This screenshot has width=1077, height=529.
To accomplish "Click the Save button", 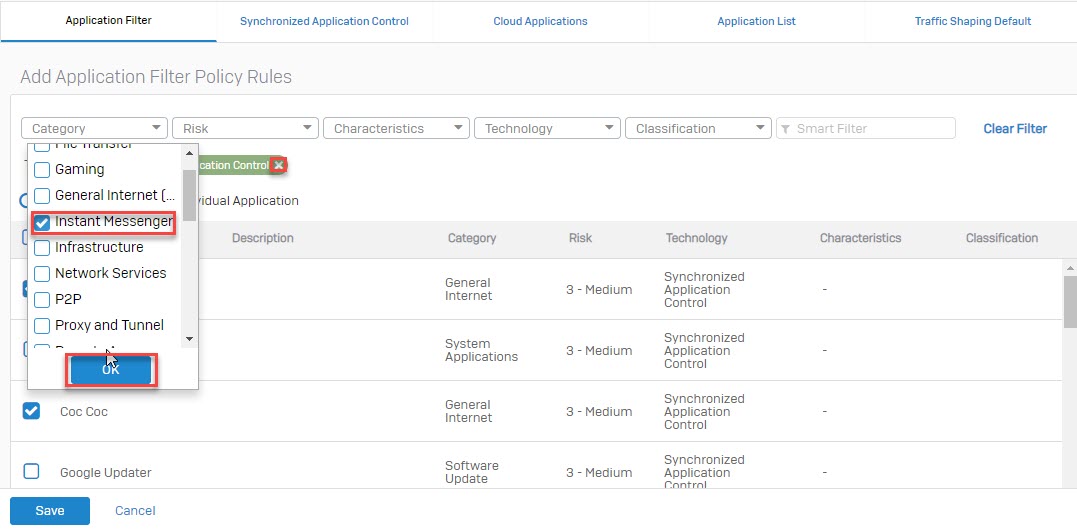I will coord(49,510).
